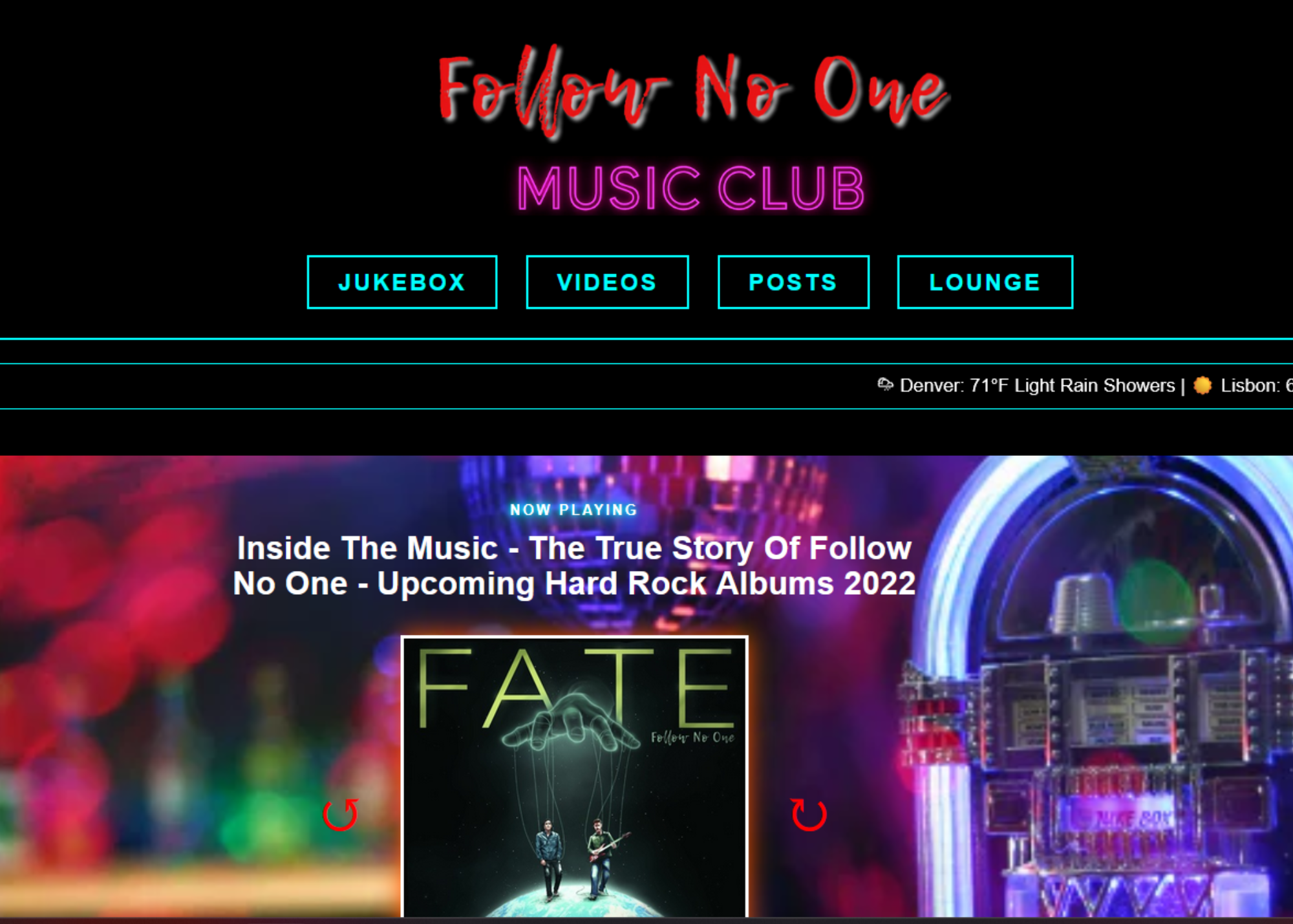This screenshot has height=924, width=1293.
Task: Click the neon MUSIC CLUB sign
Action: [691, 188]
